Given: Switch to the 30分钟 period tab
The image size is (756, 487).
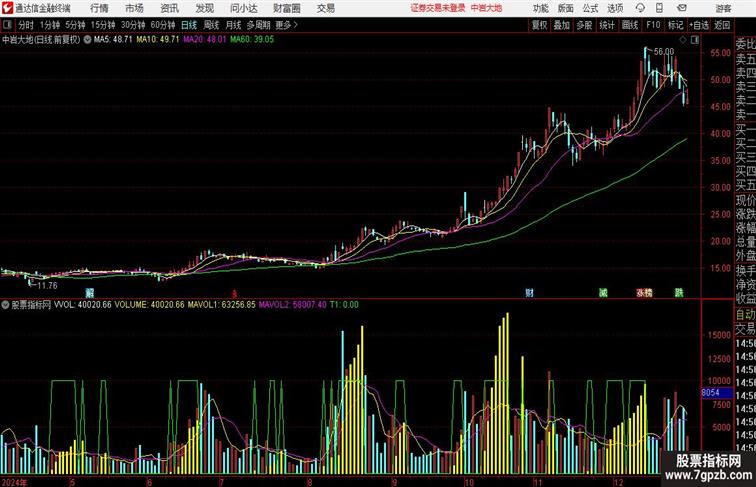Looking at the screenshot, I should 133,25.
